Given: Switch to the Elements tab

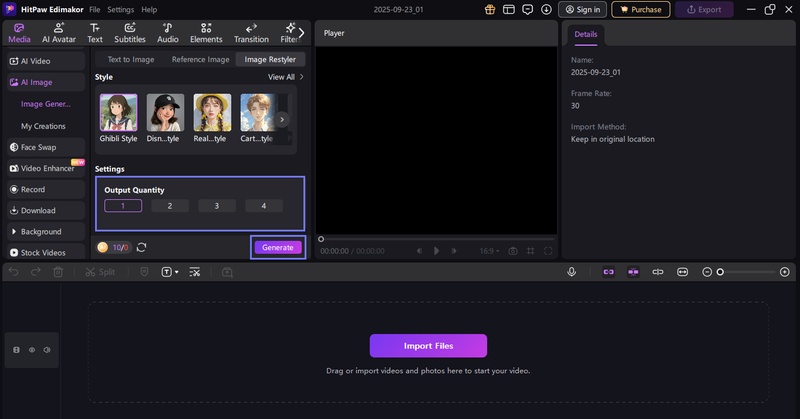Looking at the screenshot, I should (206, 33).
